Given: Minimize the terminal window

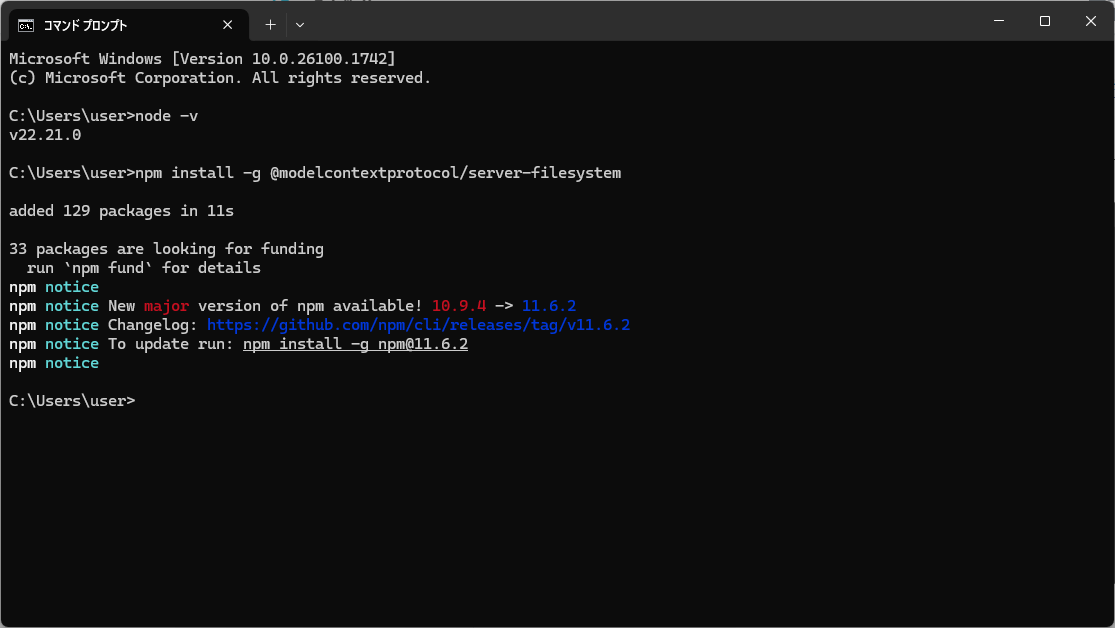Looking at the screenshot, I should [999, 21].
